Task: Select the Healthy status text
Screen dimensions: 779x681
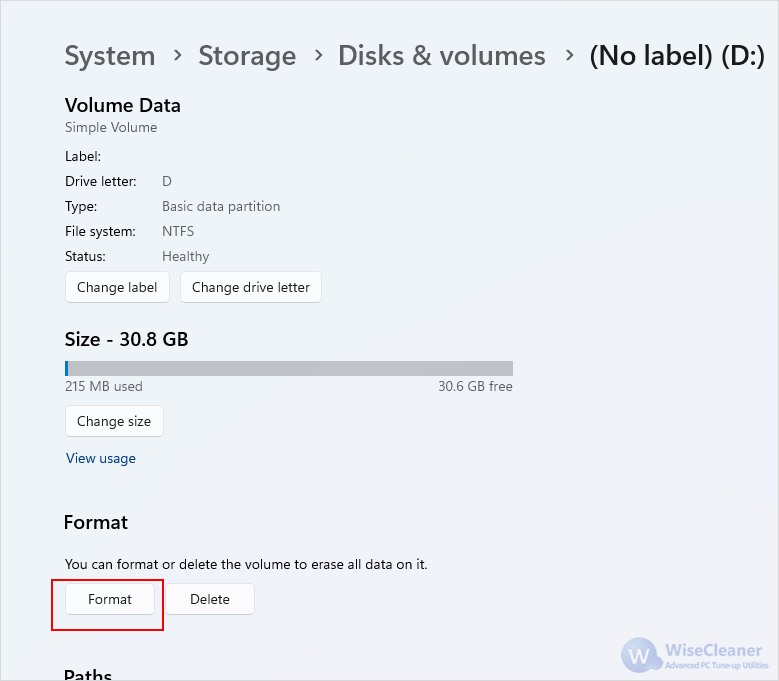Action: tap(185, 256)
